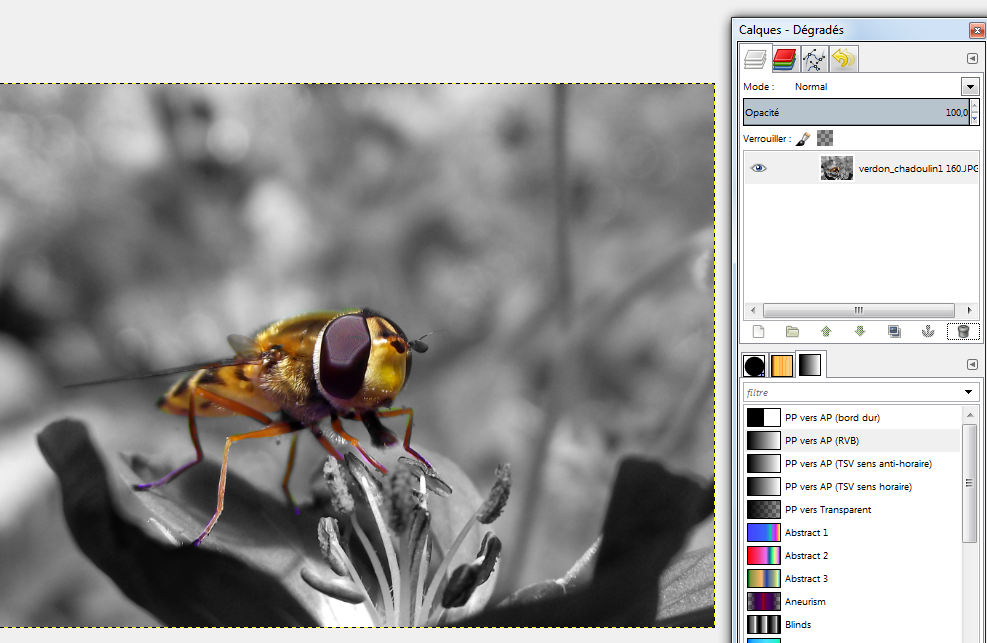Click the gradient list vertical scrollbar
The width and height of the screenshot is (987, 643).
(x=969, y=483)
